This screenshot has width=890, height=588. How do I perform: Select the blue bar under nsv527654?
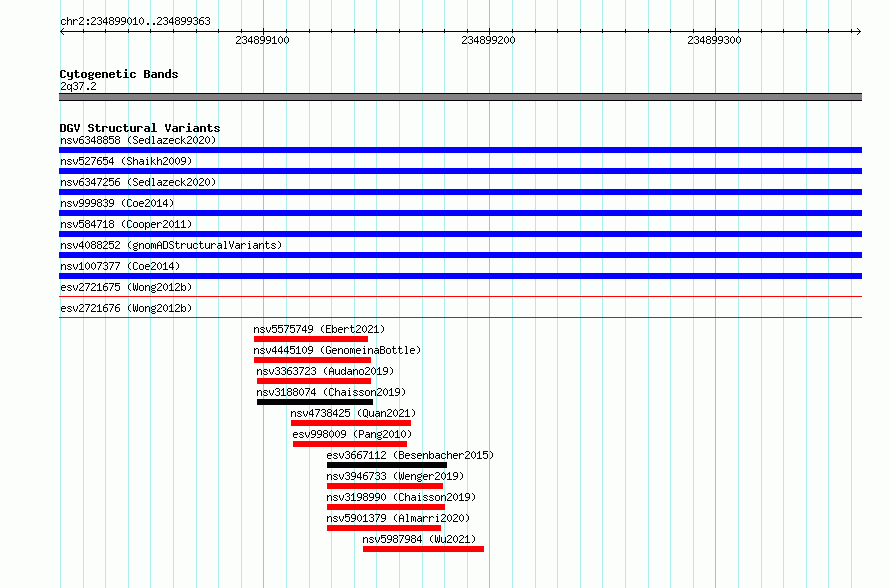(x=460, y=171)
